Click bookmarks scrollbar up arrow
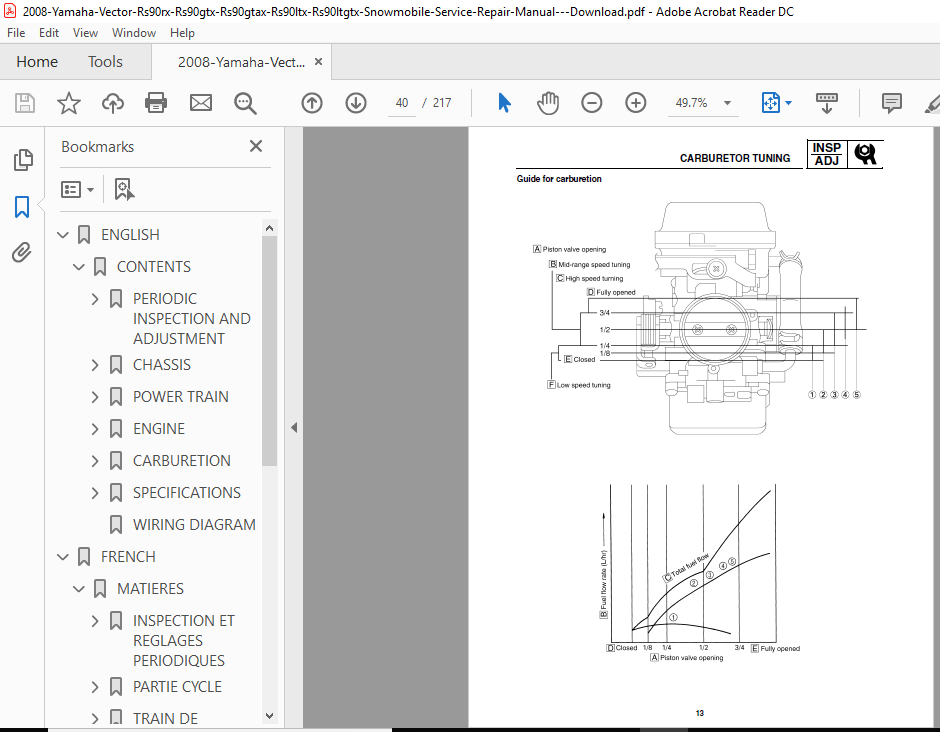 pos(269,228)
